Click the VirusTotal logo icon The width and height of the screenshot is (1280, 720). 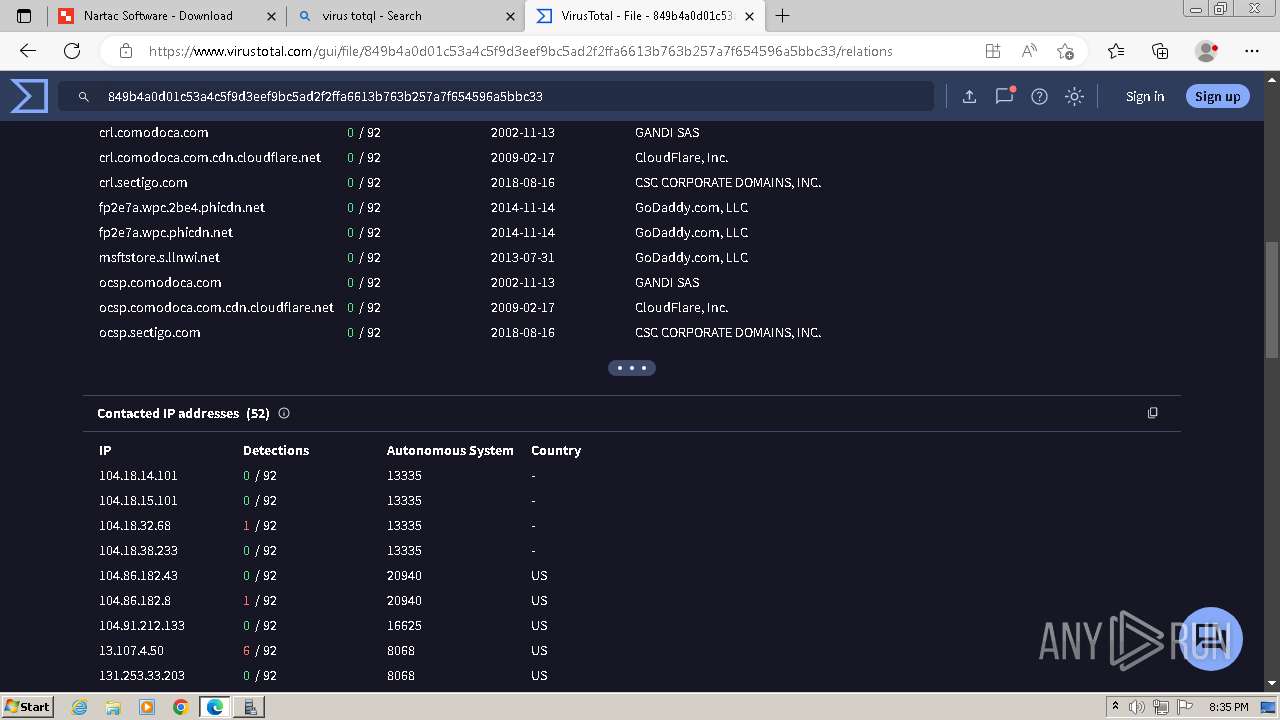pyautogui.click(x=29, y=96)
